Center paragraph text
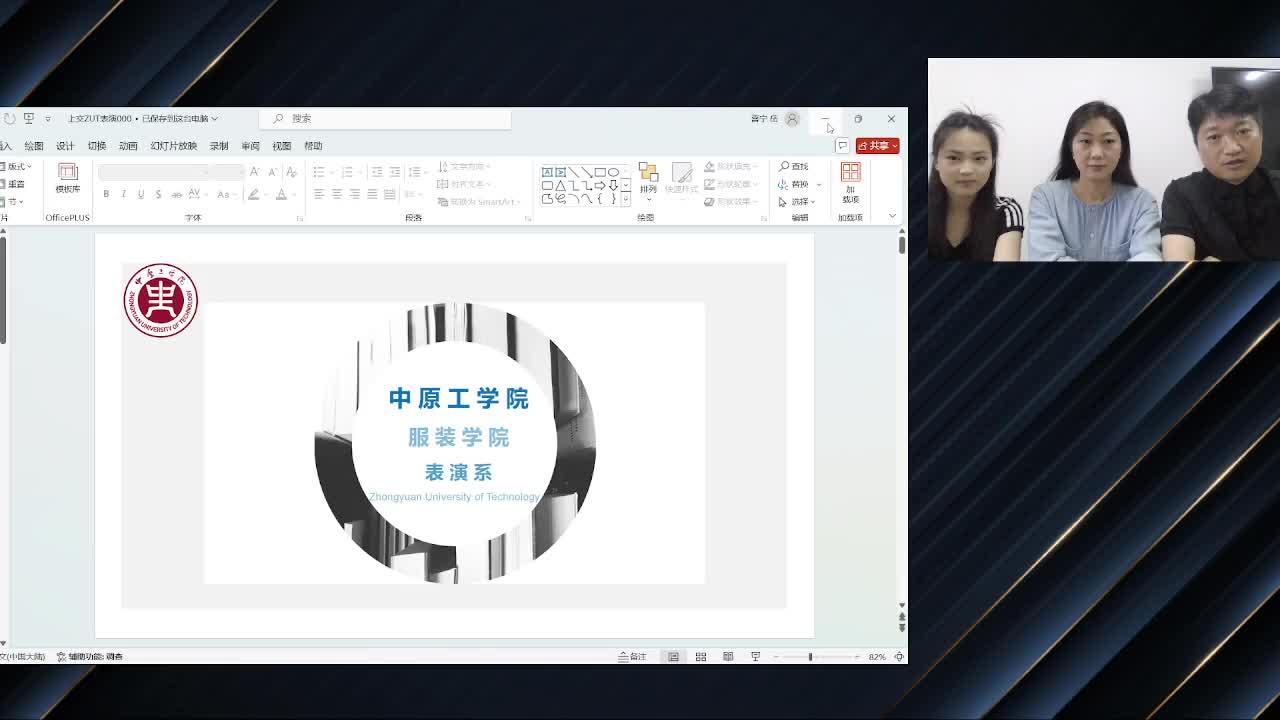Image resolution: width=1280 pixels, height=720 pixels. 336,194
